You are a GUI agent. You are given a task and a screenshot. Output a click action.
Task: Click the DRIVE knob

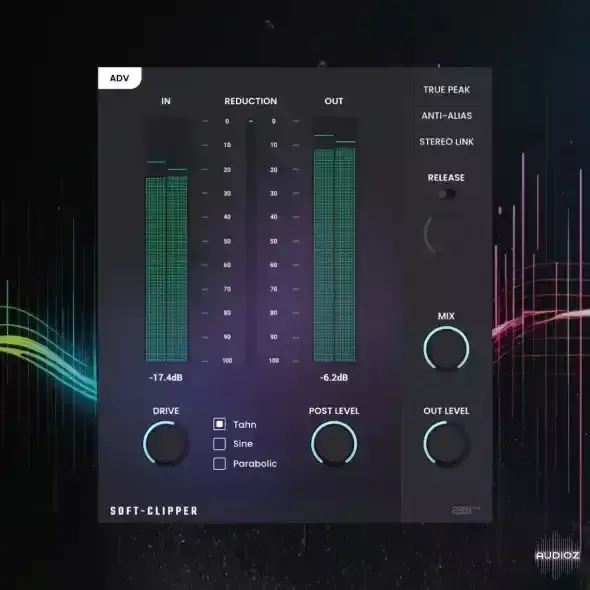click(x=166, y=444)
